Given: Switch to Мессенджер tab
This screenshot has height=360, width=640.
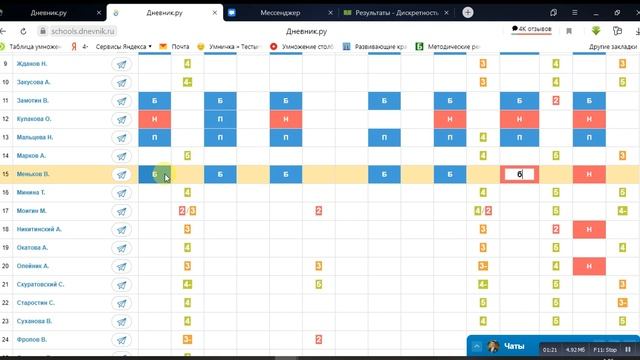Looking at the screenshot, I should [280, 13].
